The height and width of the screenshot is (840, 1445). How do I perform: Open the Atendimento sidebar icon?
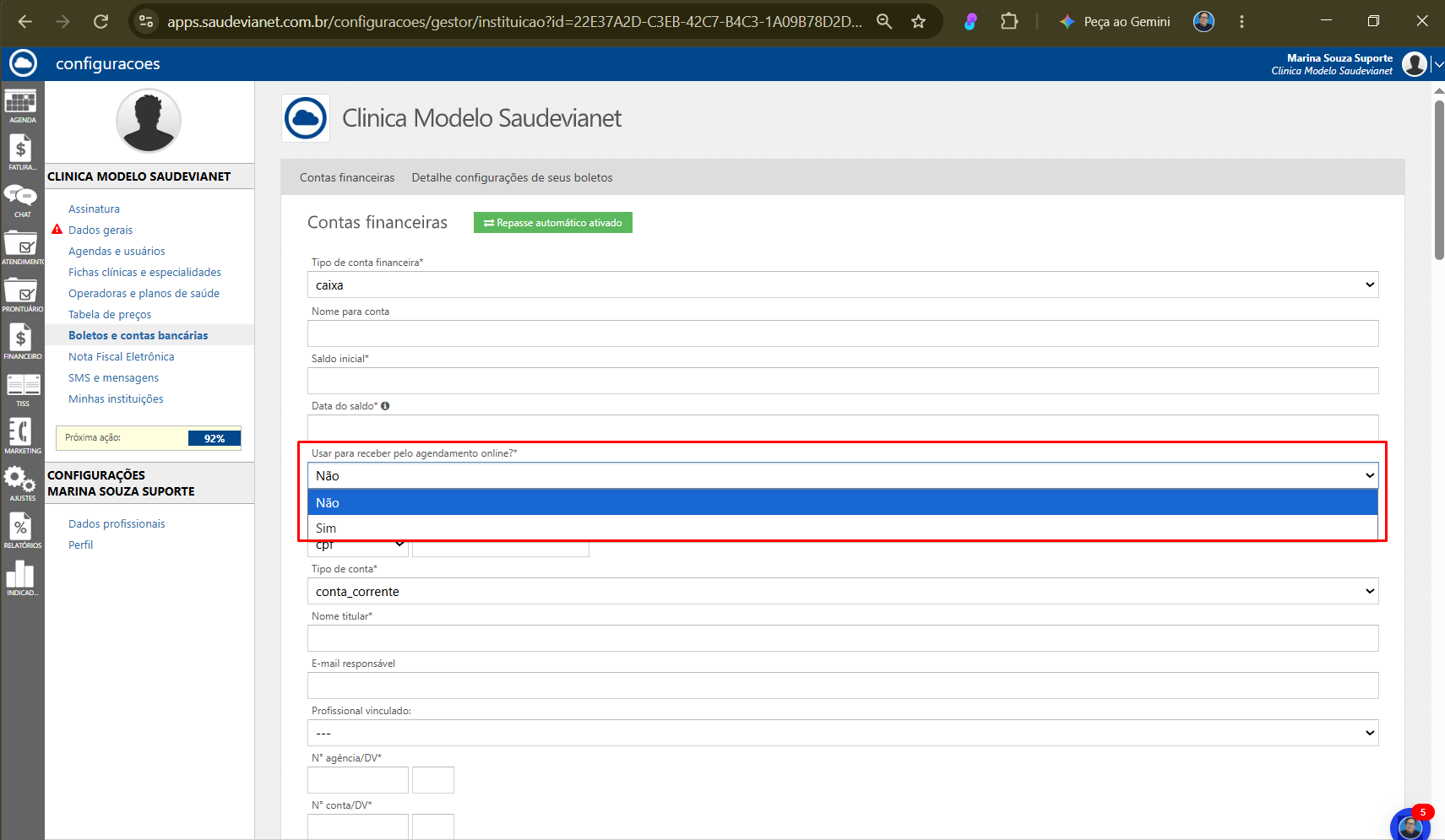point(21,248)
